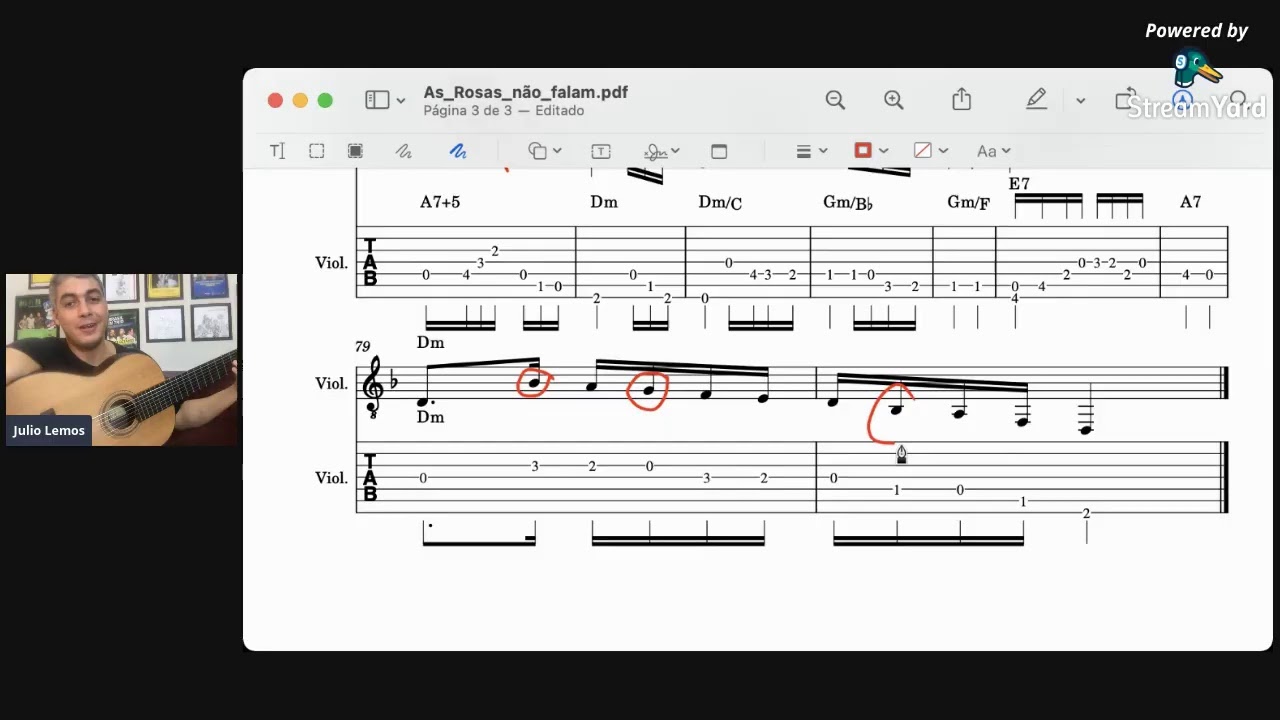Open the sidebar view options chevron
Image resolution: width=1280 pixels, height=720 pixels.
click(401, 101)
